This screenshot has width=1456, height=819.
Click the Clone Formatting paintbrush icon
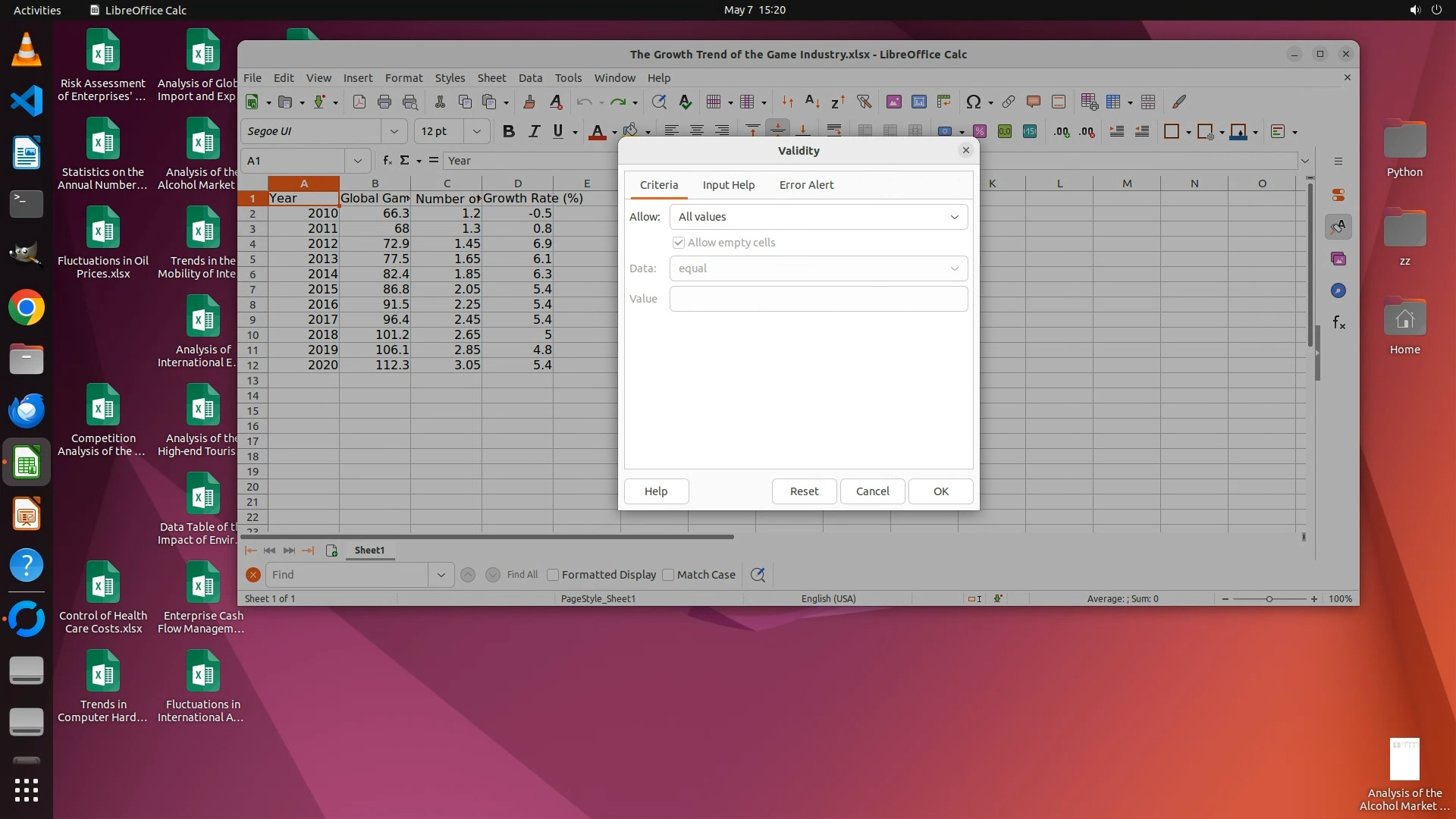coord(529,102)
